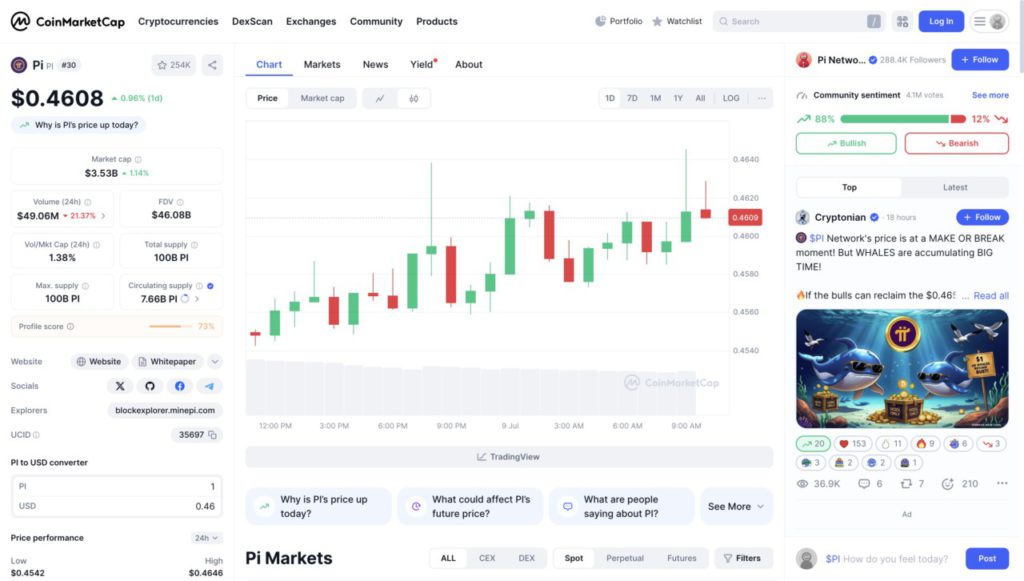
Task: Click Read all on Cryptonian post
Action: coord(991,296)
